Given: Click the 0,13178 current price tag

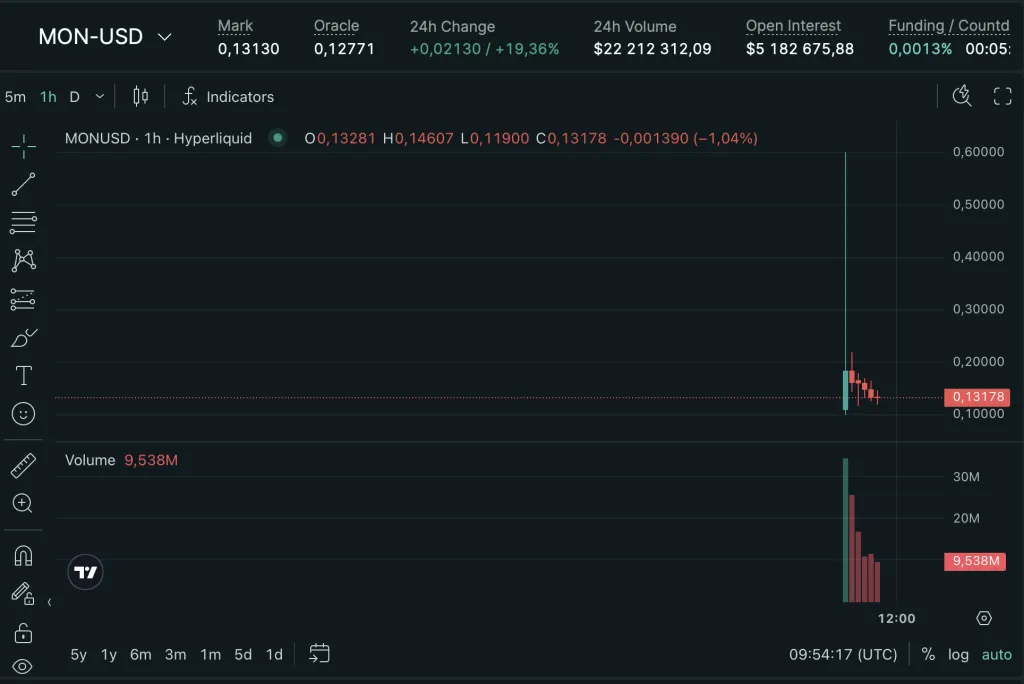Looking at the screenshot, I should pos(977,397).
